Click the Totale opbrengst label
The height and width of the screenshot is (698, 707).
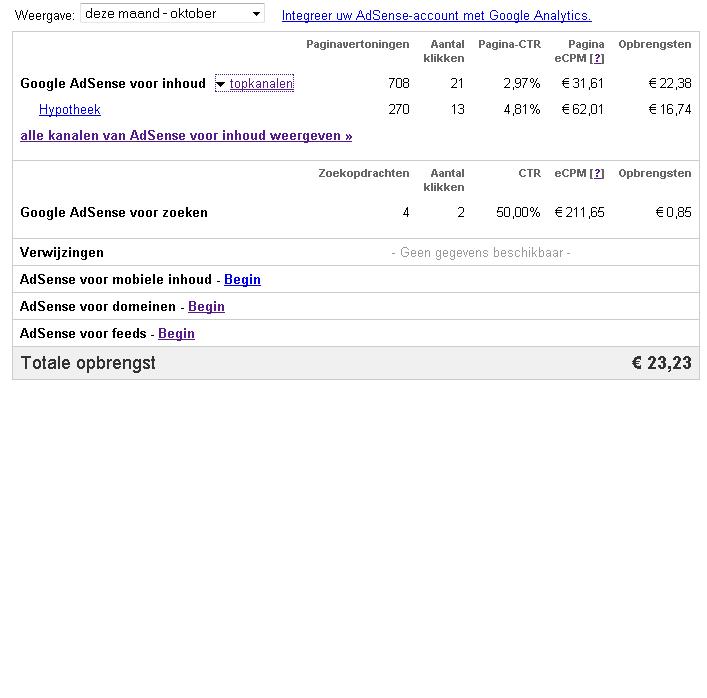pos(88,363)
